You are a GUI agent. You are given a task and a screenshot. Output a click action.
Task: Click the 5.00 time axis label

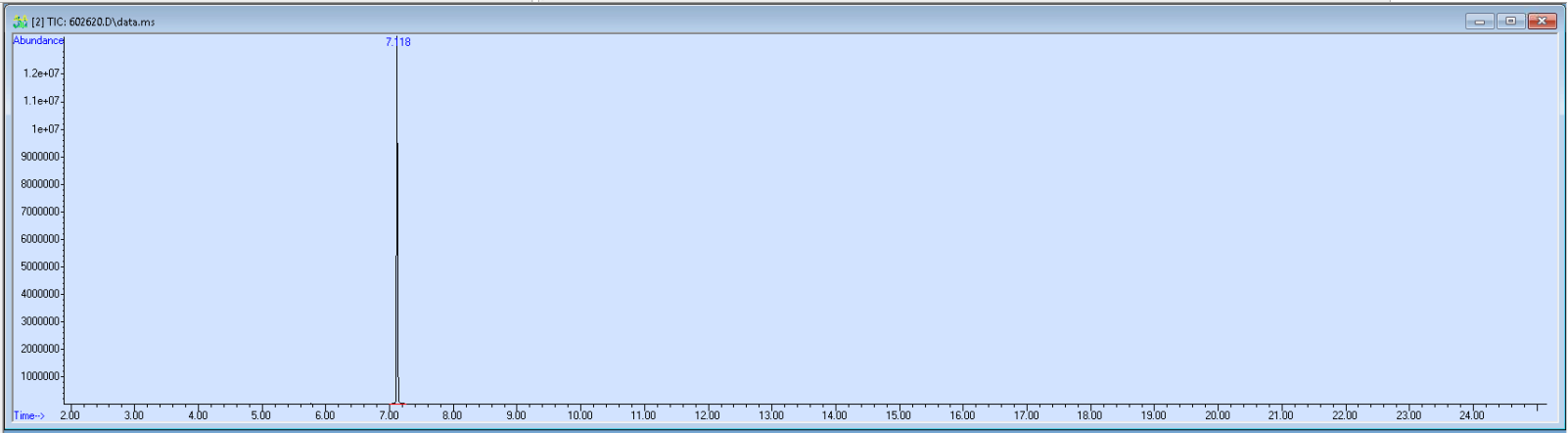point(260,415)
